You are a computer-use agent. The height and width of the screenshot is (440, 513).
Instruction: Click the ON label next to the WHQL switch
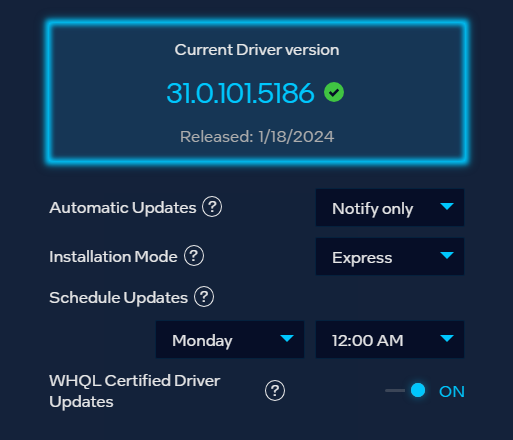(x=452, y=392)
